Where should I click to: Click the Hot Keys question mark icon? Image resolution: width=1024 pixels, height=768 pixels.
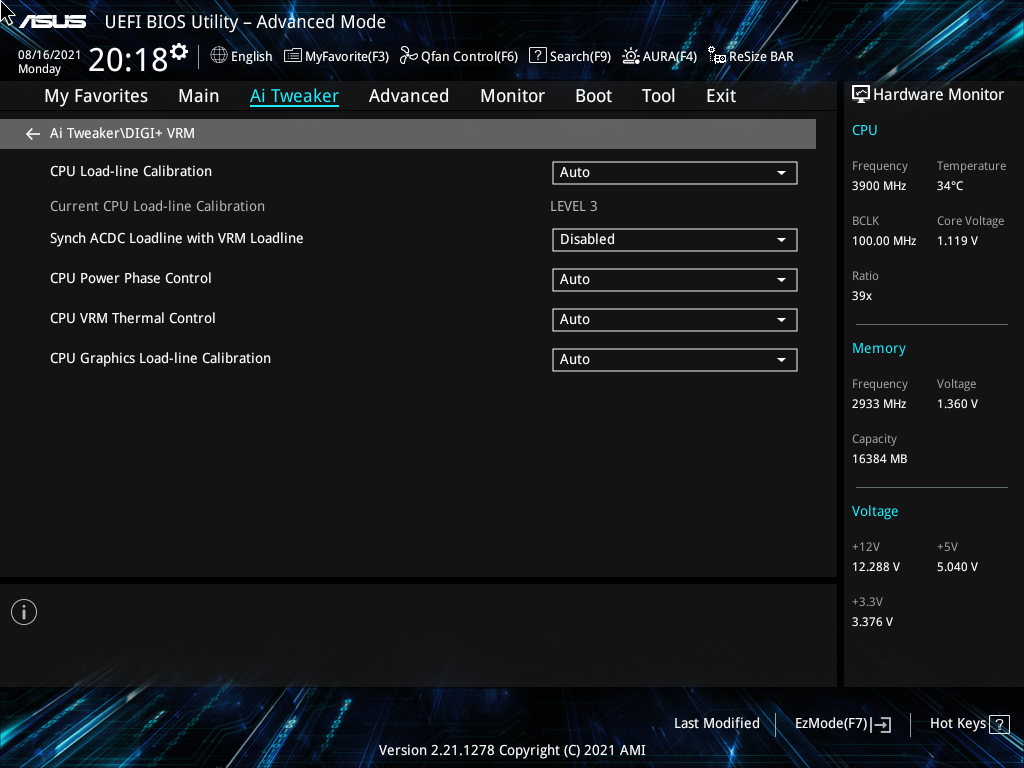click(999, 724)
